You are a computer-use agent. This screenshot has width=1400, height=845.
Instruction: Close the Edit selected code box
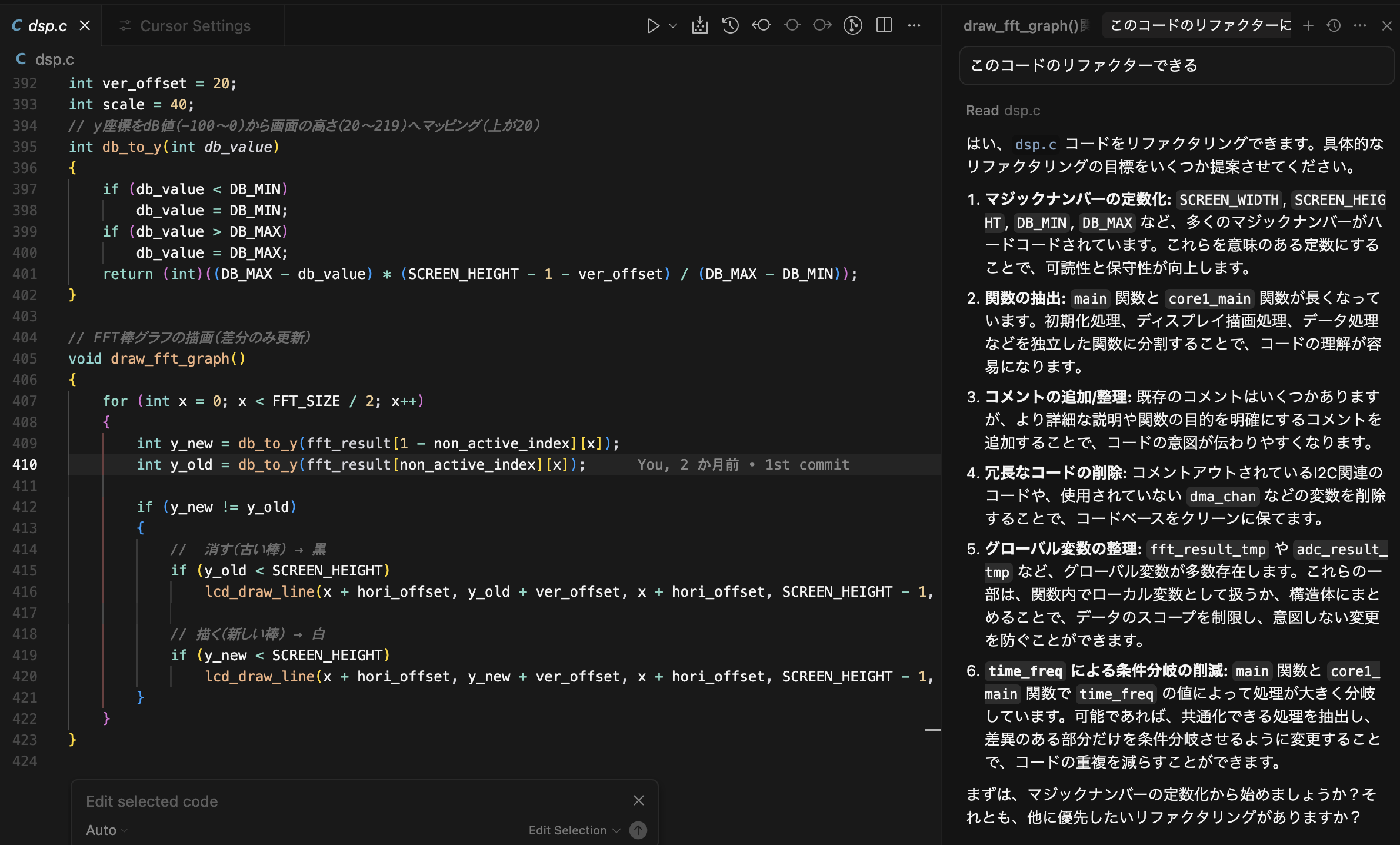pyautogui.click(x=639, y=800)
